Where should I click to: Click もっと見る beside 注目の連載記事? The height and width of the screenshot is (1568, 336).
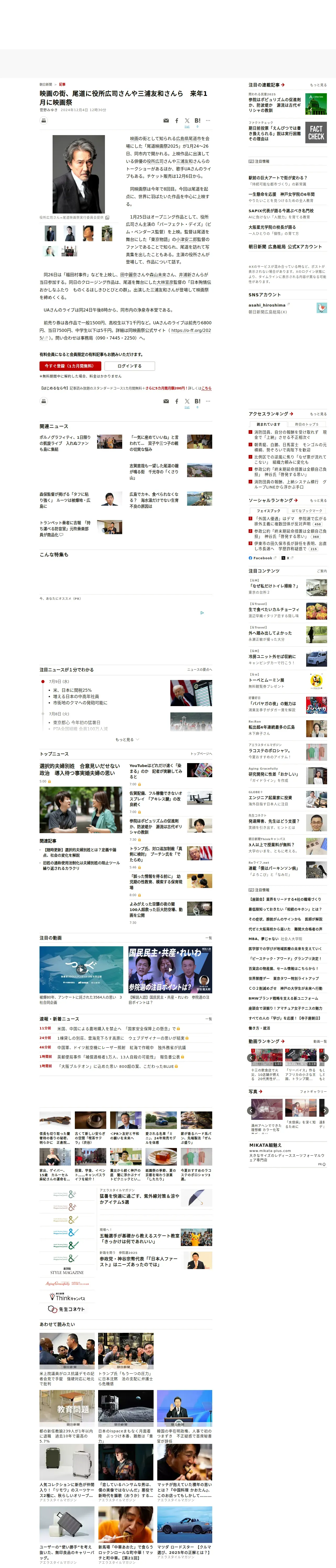tap(318, 85)
